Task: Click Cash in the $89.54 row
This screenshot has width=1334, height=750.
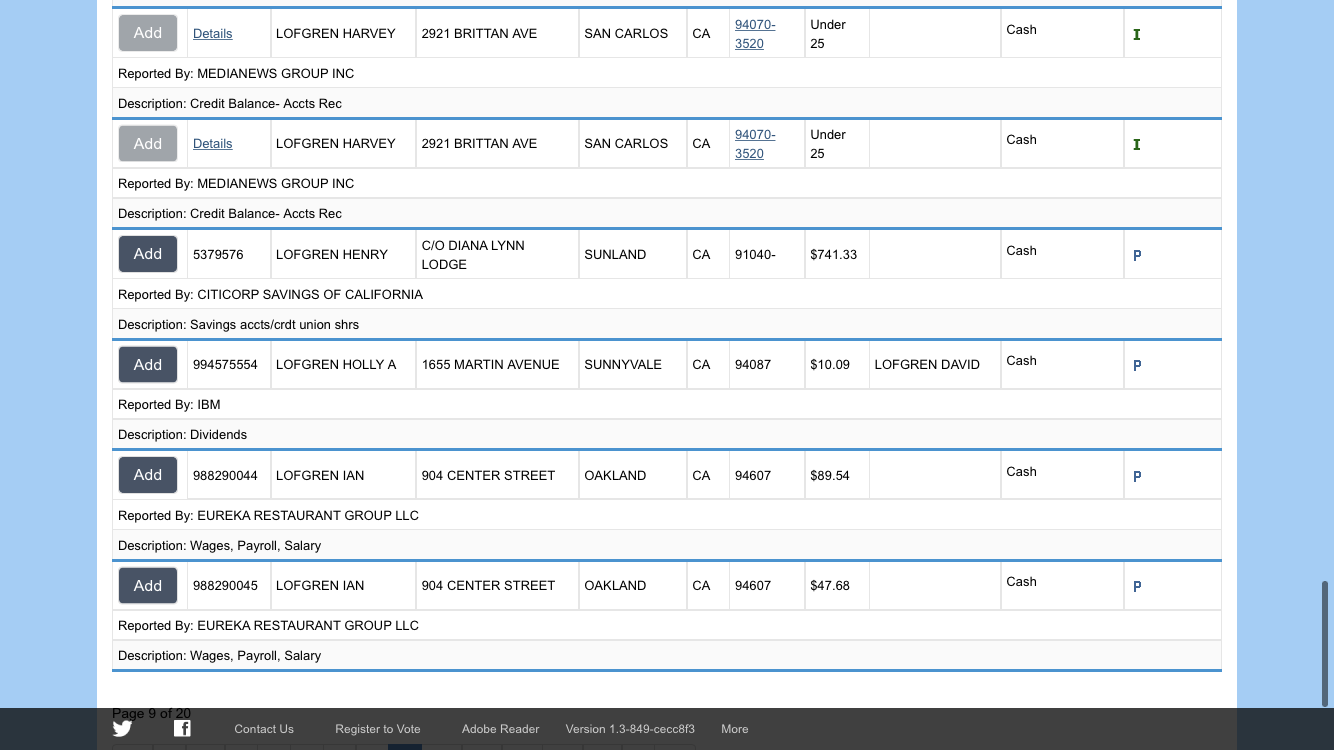Action: click(1021, 472)
